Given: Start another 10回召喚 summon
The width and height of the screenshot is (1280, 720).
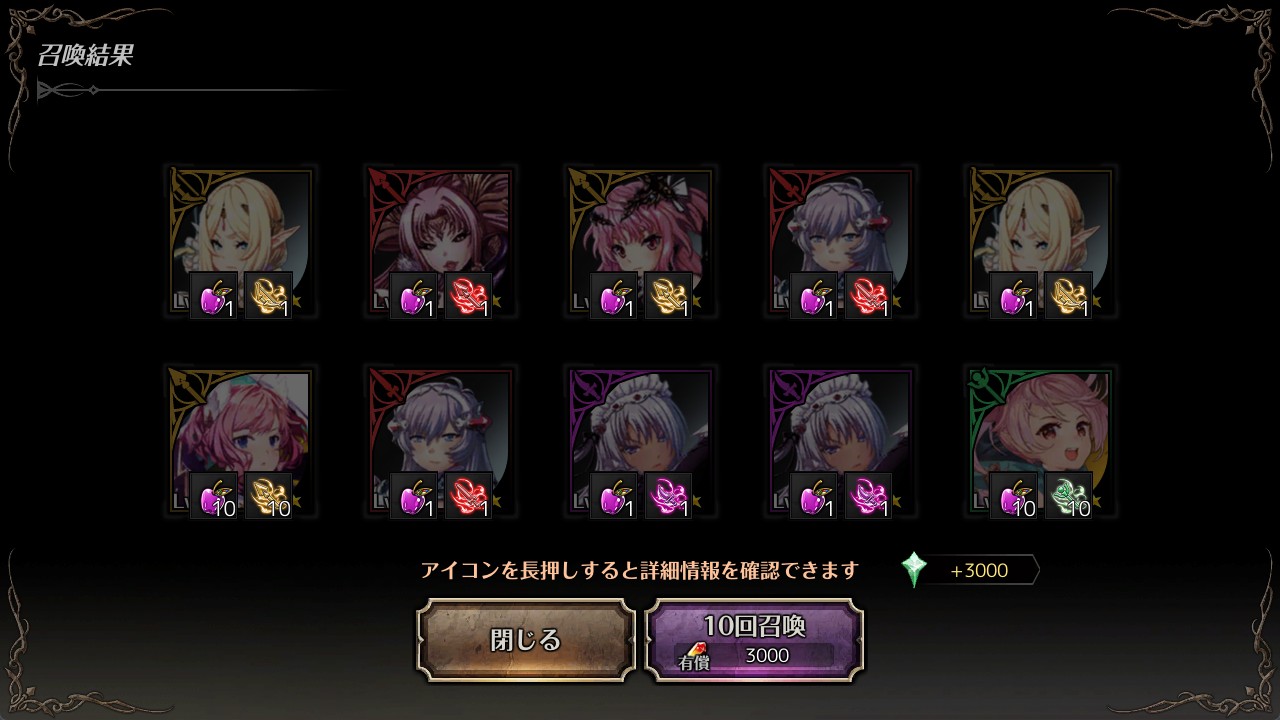Looking at the screenshot, I should (754, 640).
